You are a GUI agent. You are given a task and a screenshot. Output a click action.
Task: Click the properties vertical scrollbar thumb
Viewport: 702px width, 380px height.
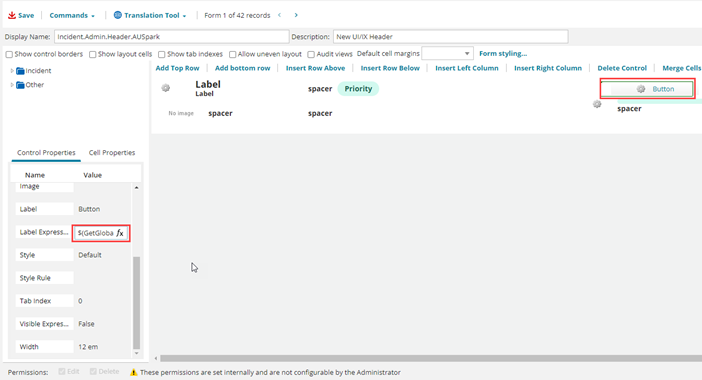point(137,303)
